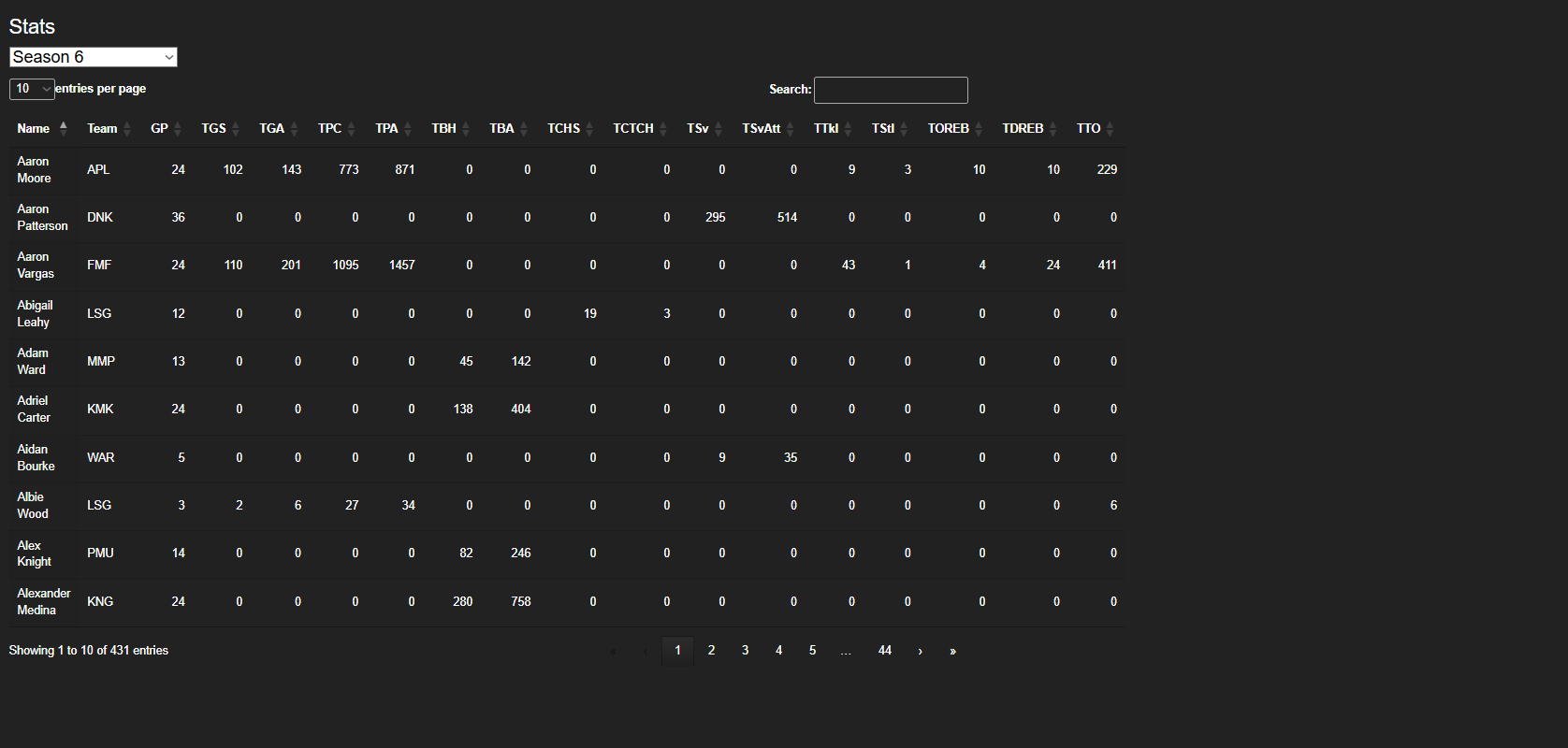Click the Adam Ward name cell

point(43,361)
